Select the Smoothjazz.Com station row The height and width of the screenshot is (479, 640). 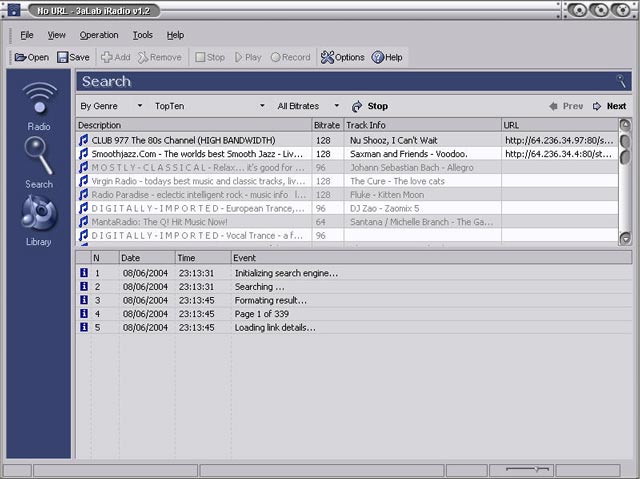[347, 154]
